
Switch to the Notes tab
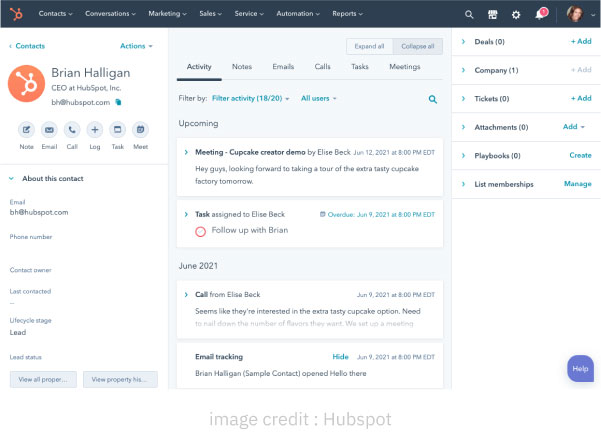[242, 67]
